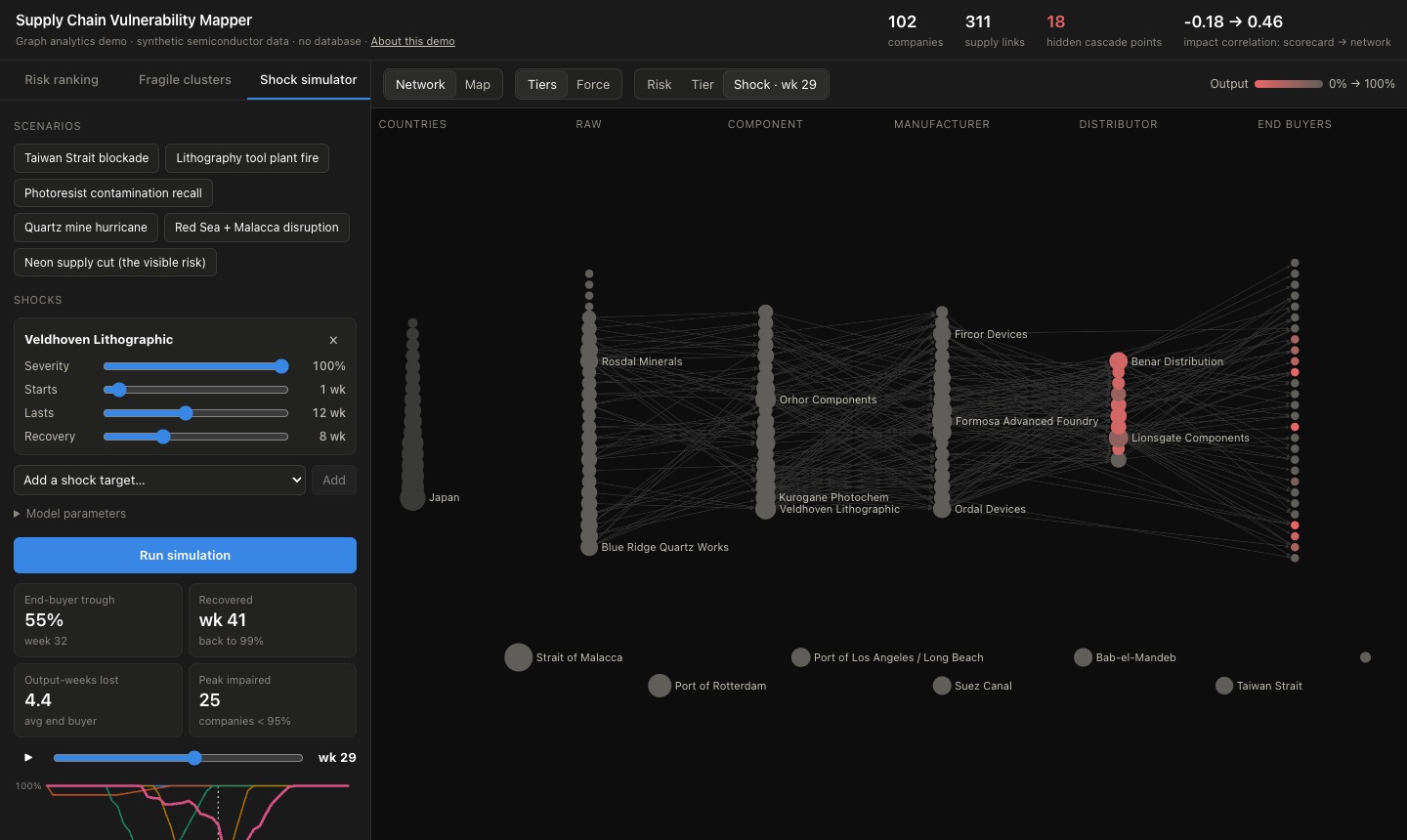Click the Taiwan Strait chokepoint node
The width and height of the screenshot is (1407, 840).
(x=1223, y=686)
